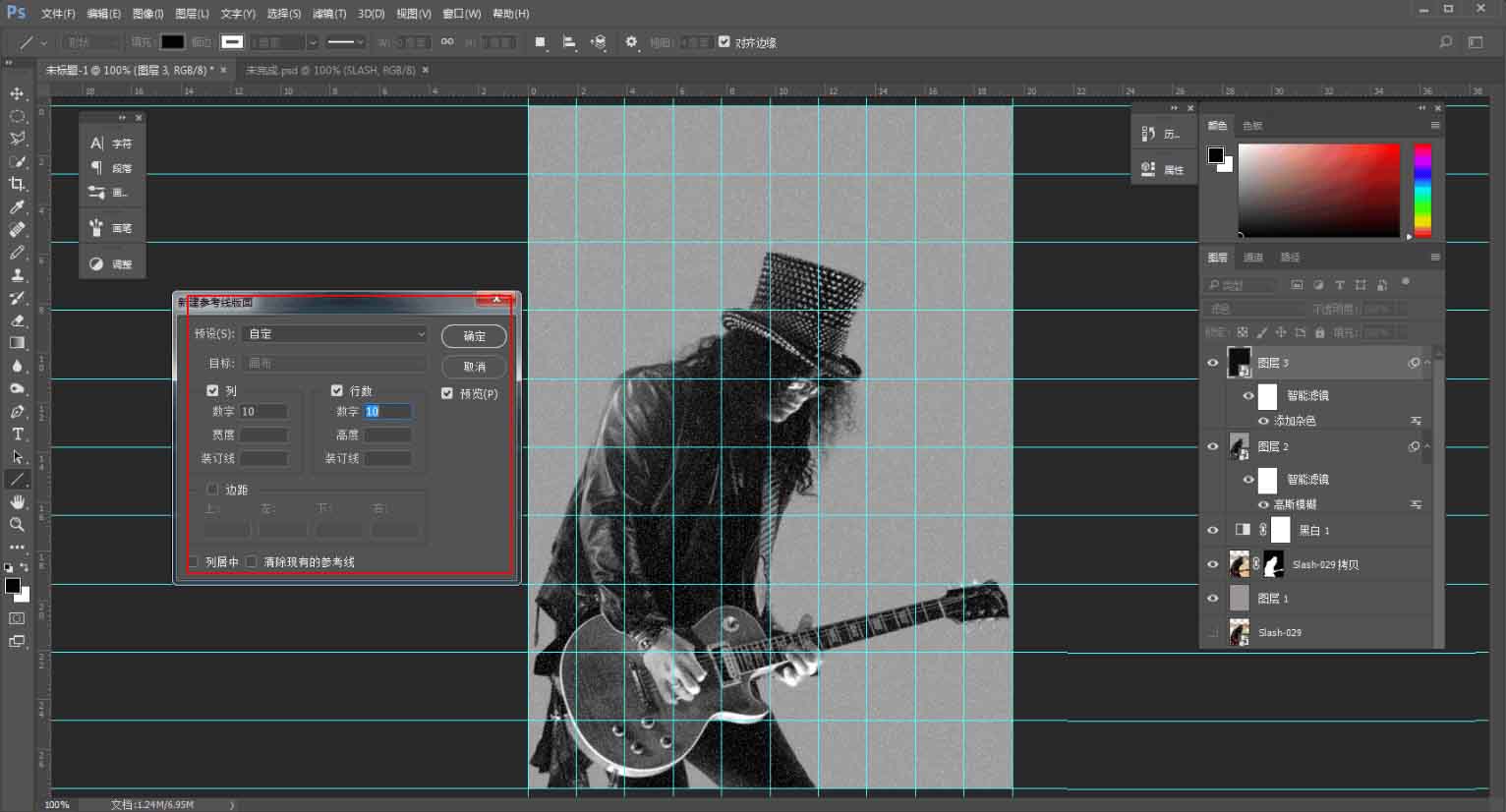Select the Polygonal Lasso tool

[x=17, y=139]
